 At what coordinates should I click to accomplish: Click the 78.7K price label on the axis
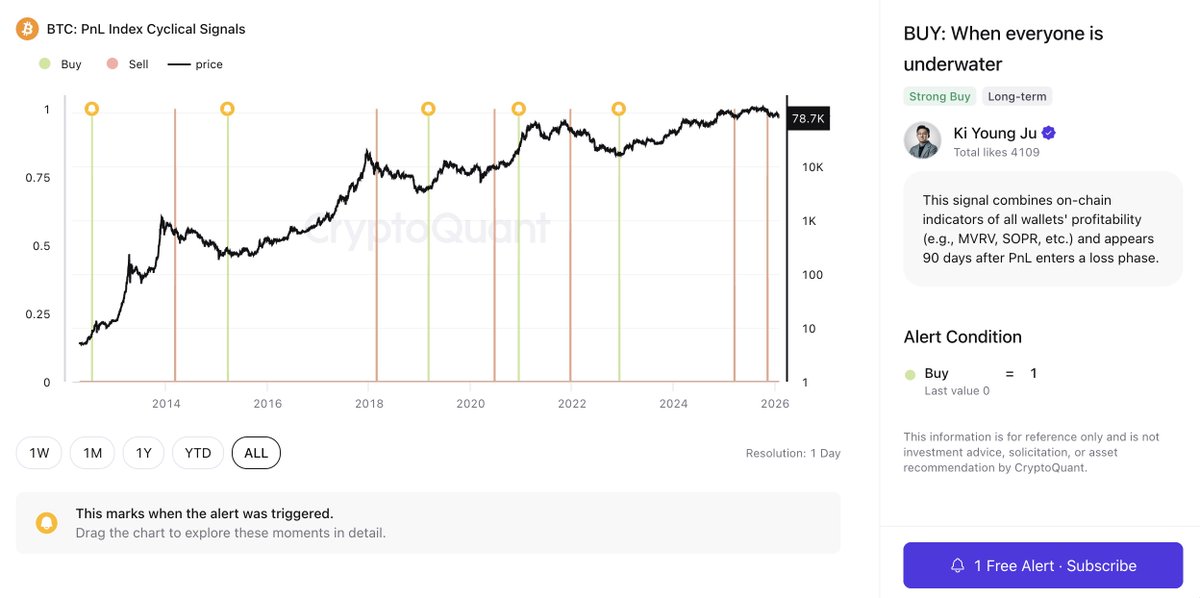point(810,118)
